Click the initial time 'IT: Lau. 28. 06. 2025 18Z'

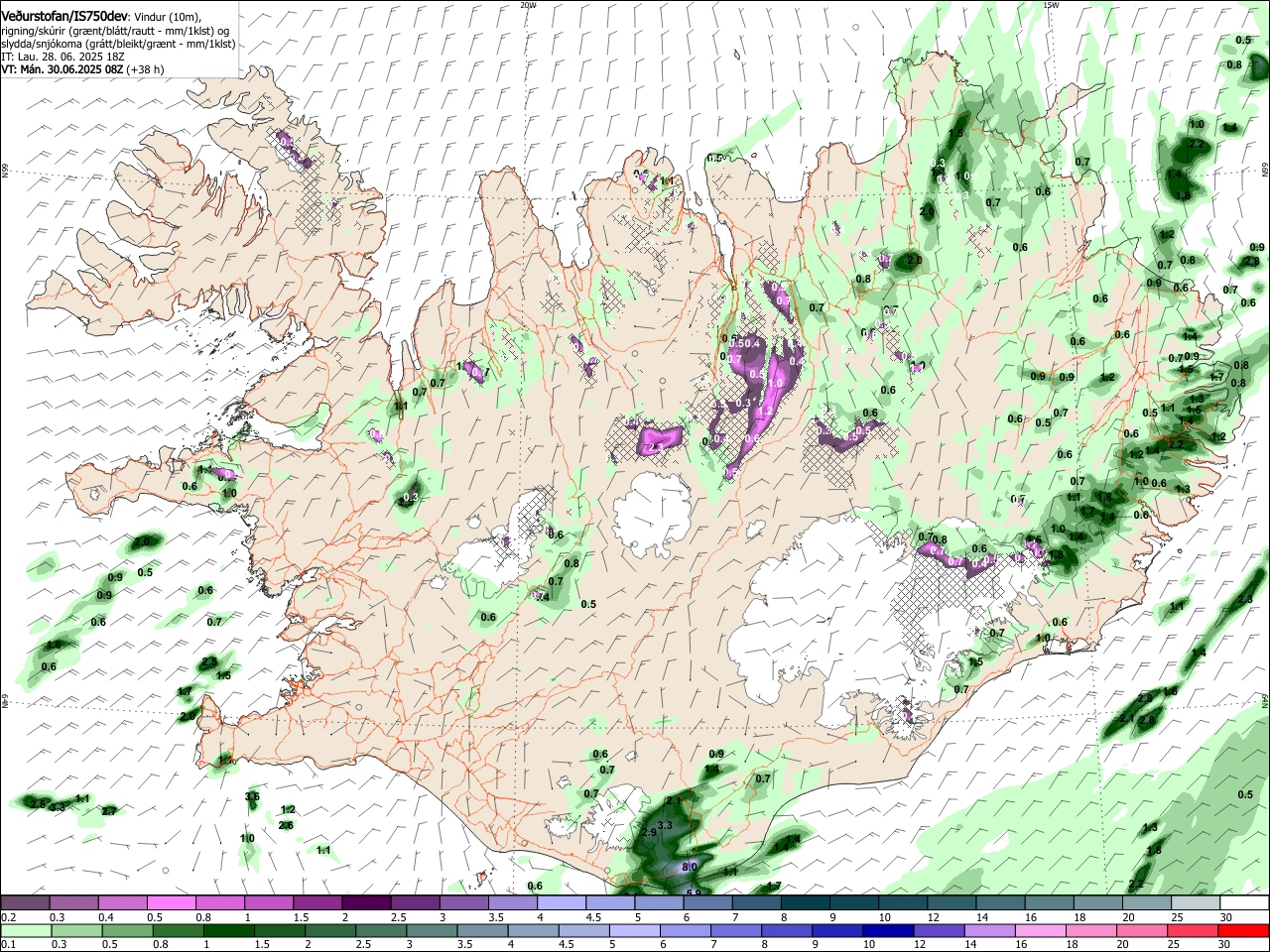click(63, 57)
